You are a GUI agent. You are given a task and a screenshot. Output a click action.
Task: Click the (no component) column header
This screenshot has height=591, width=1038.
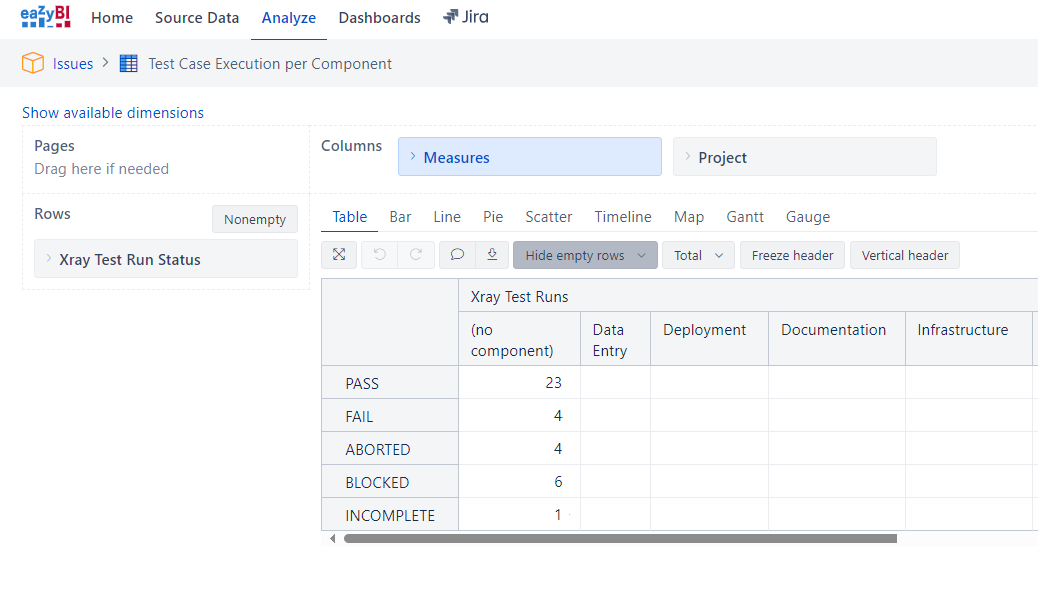519,340
